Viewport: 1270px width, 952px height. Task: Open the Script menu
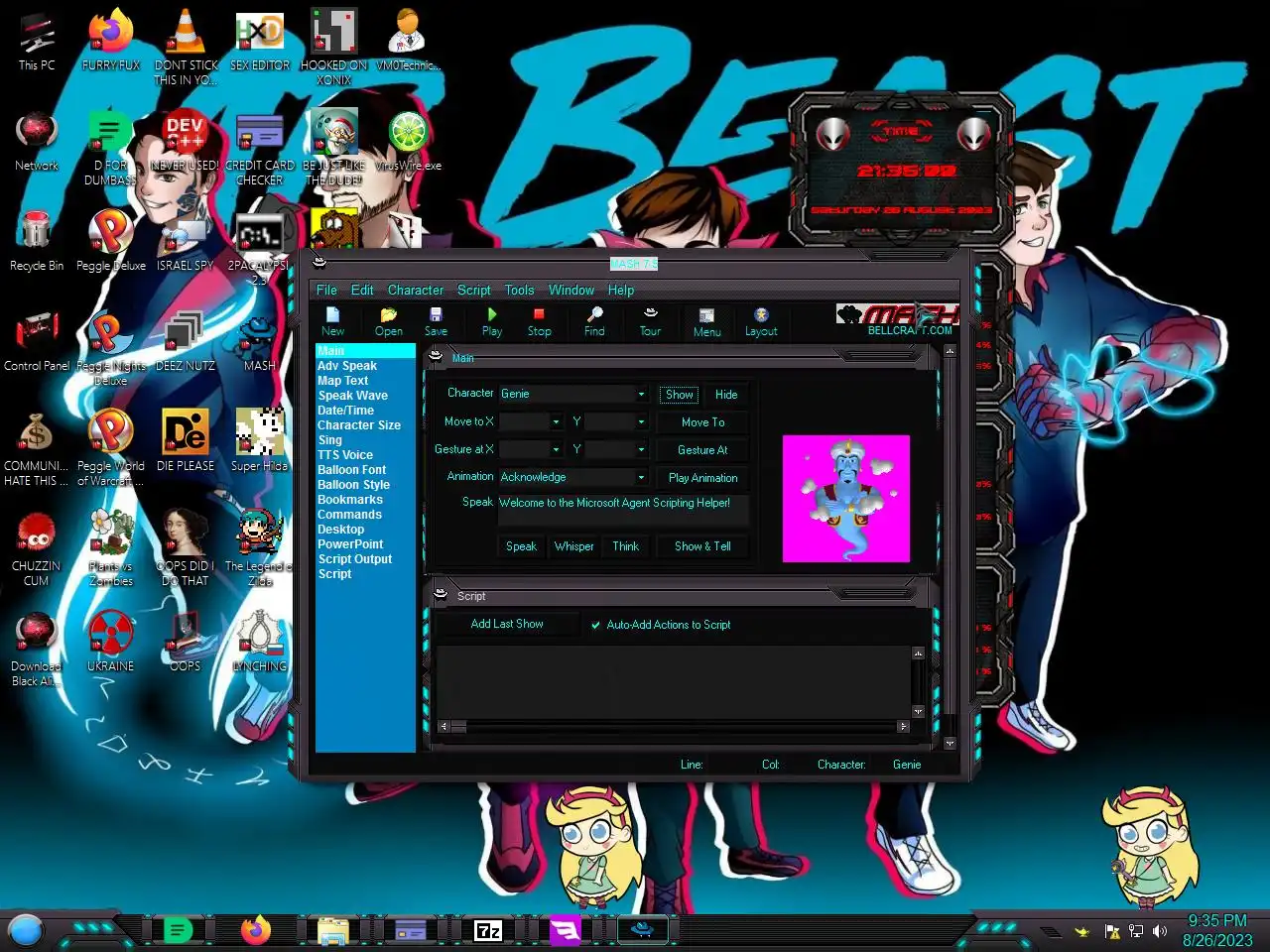pyautogui.click(x=473, y=290)
